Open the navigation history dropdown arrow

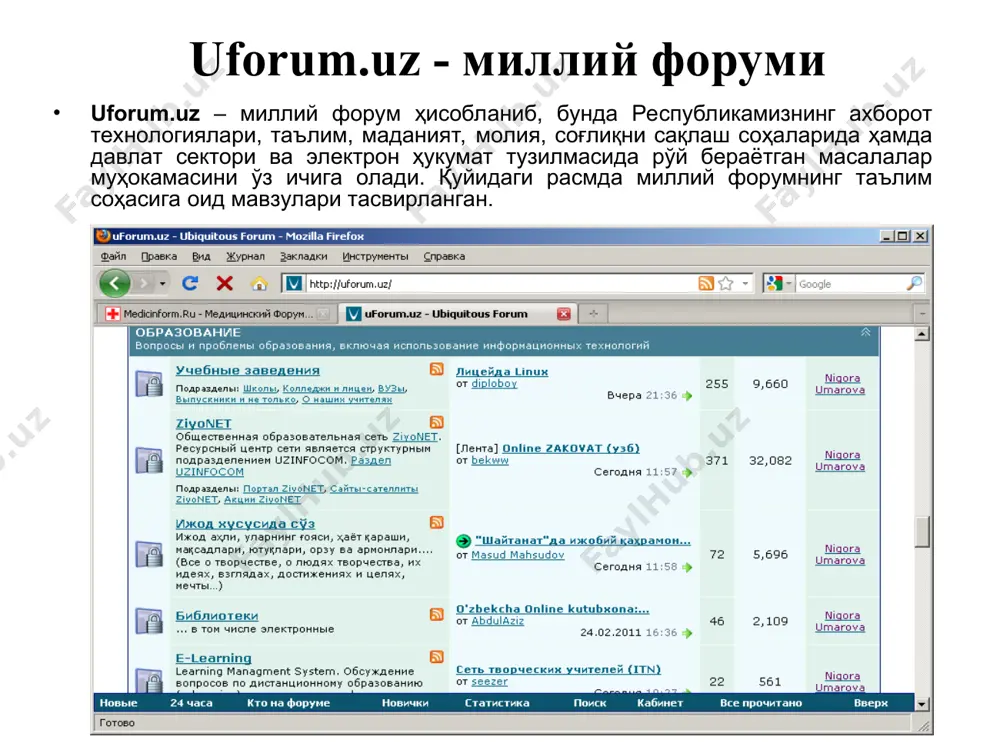pos(163,284)
